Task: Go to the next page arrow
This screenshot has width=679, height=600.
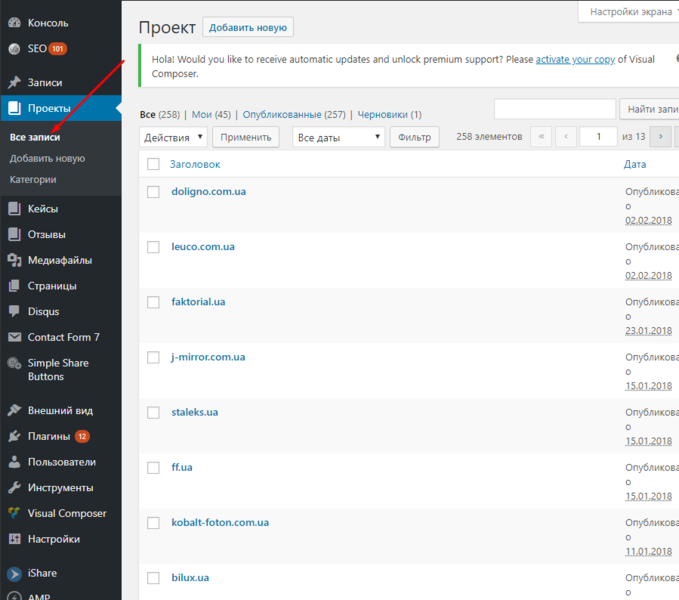Action: 660,137
